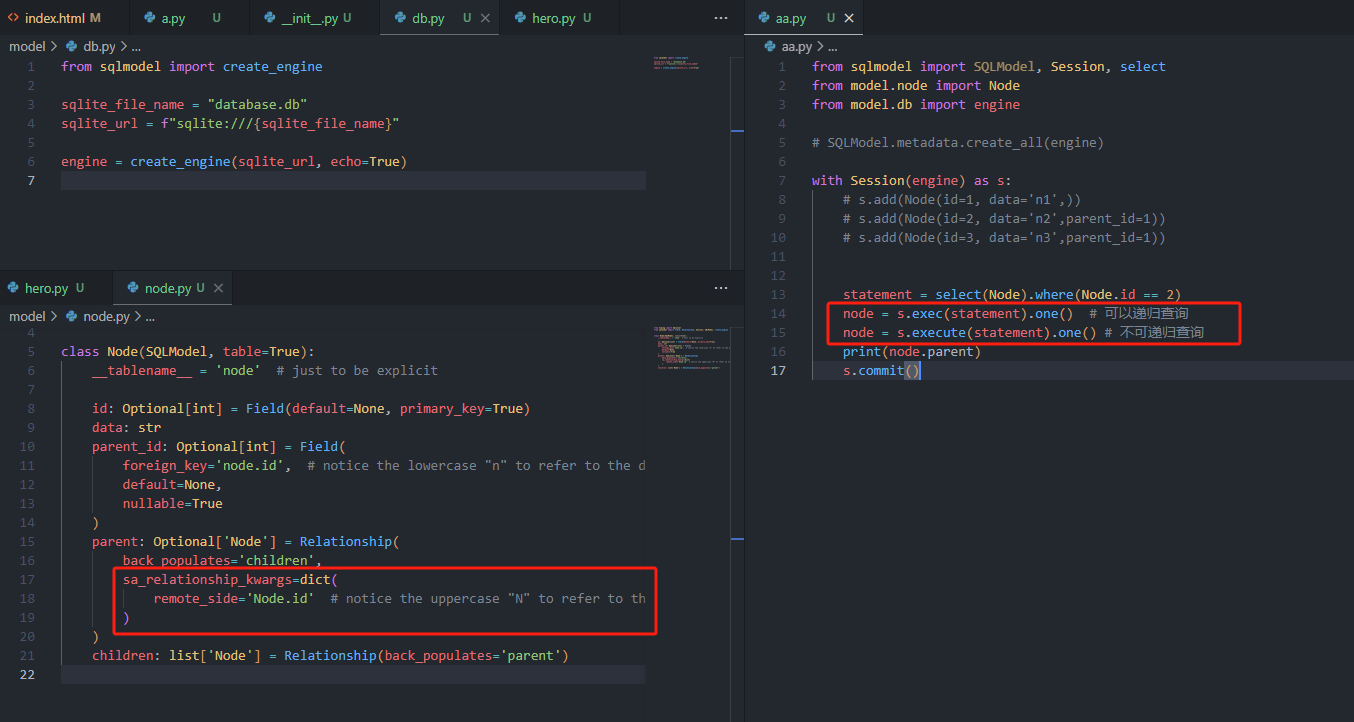
Task: Click 's.execute(statement).one()' on line 15
Action: click(x=996, y=332)
